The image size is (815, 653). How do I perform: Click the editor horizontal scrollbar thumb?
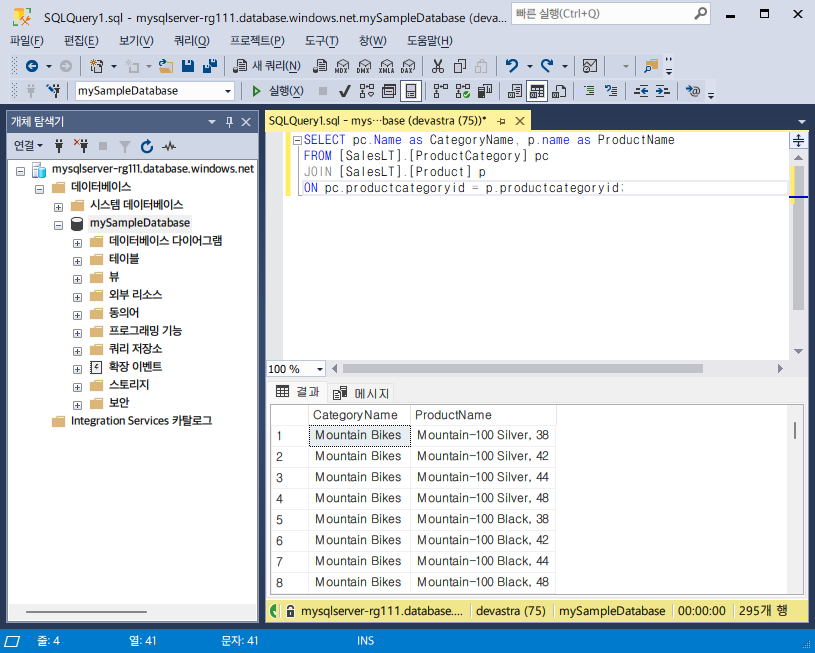point(522,369)
